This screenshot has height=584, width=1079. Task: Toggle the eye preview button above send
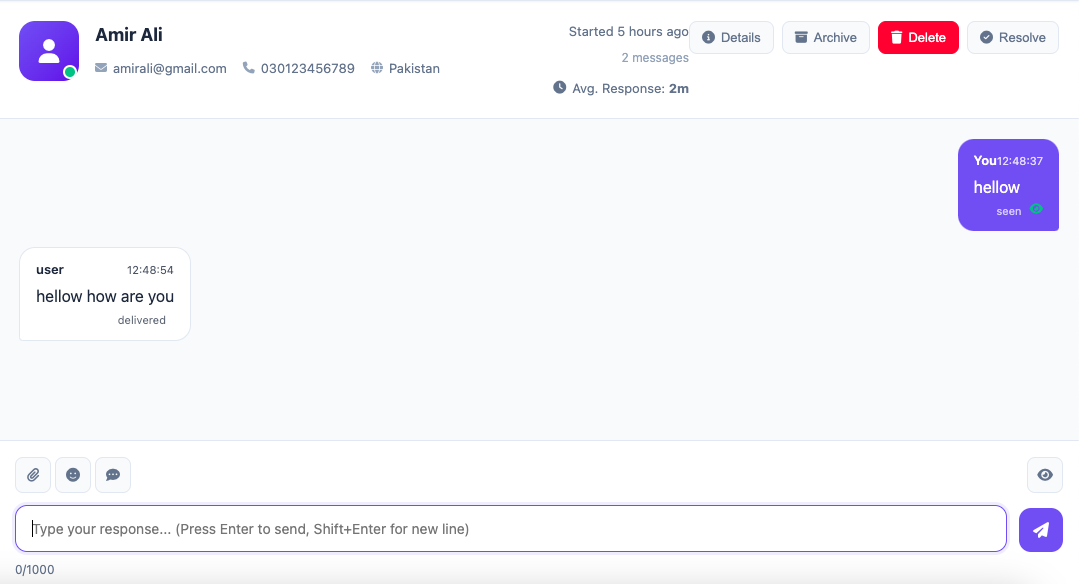1045,475
